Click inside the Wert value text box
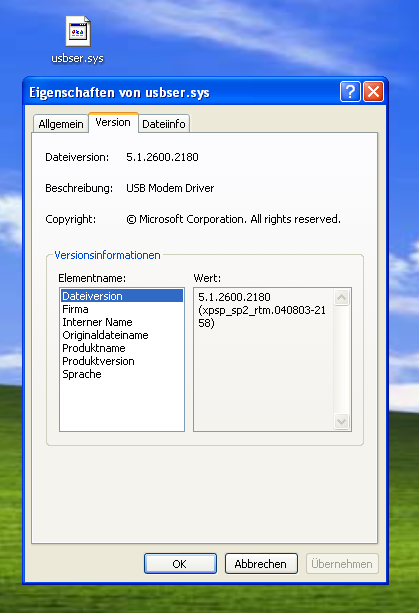This screenshot has width=419, height=613. click(264, 360)
